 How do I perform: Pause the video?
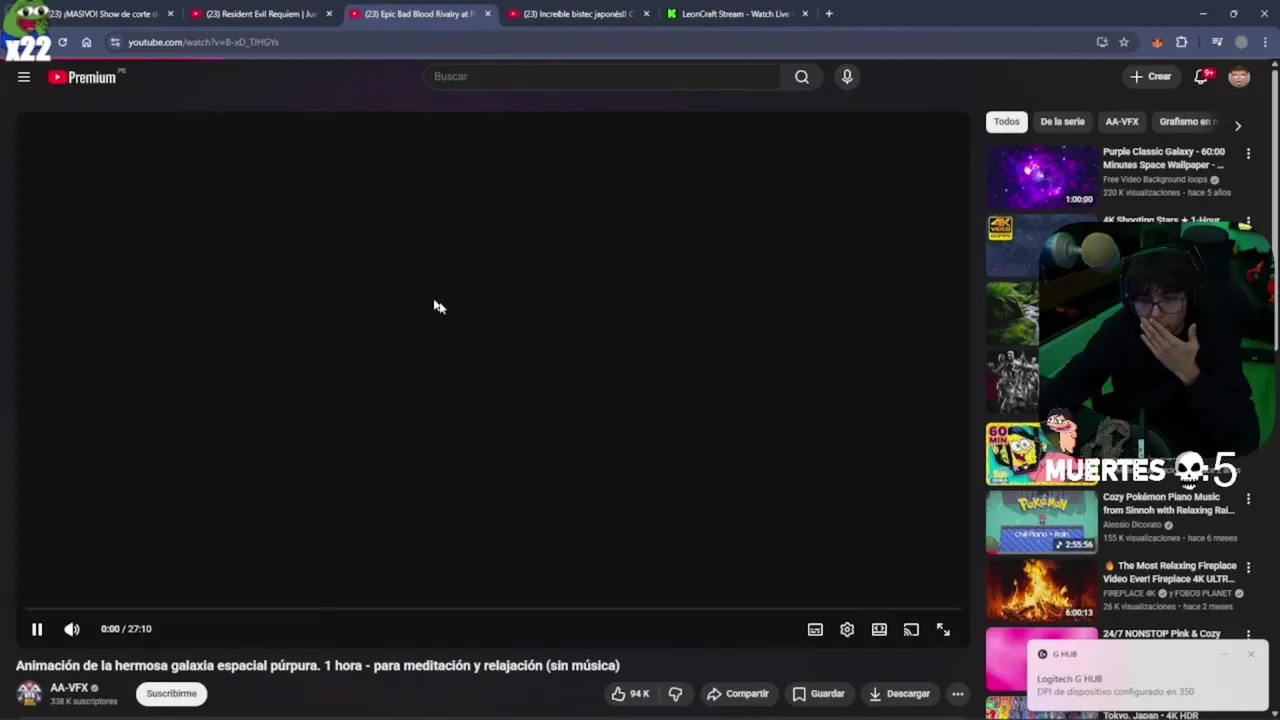pos(37,629)
